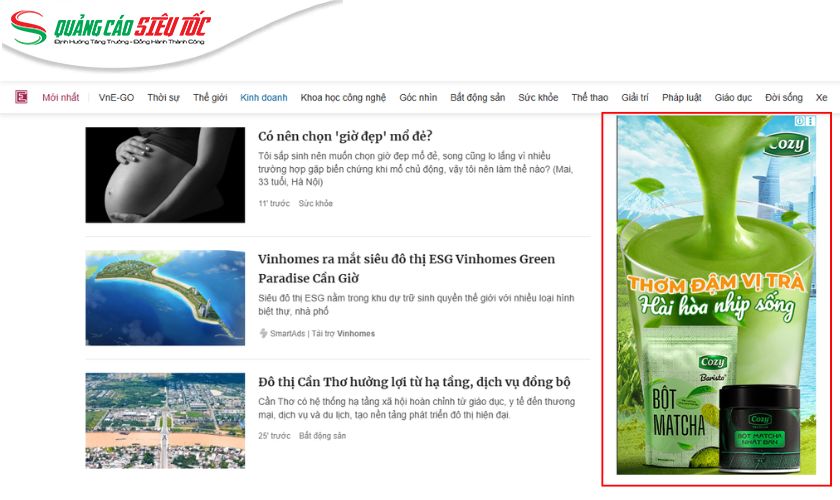Select the Thế giới menu item
Image resolution: width=840 pixels, height=500 pixels.
click(210, 98)
